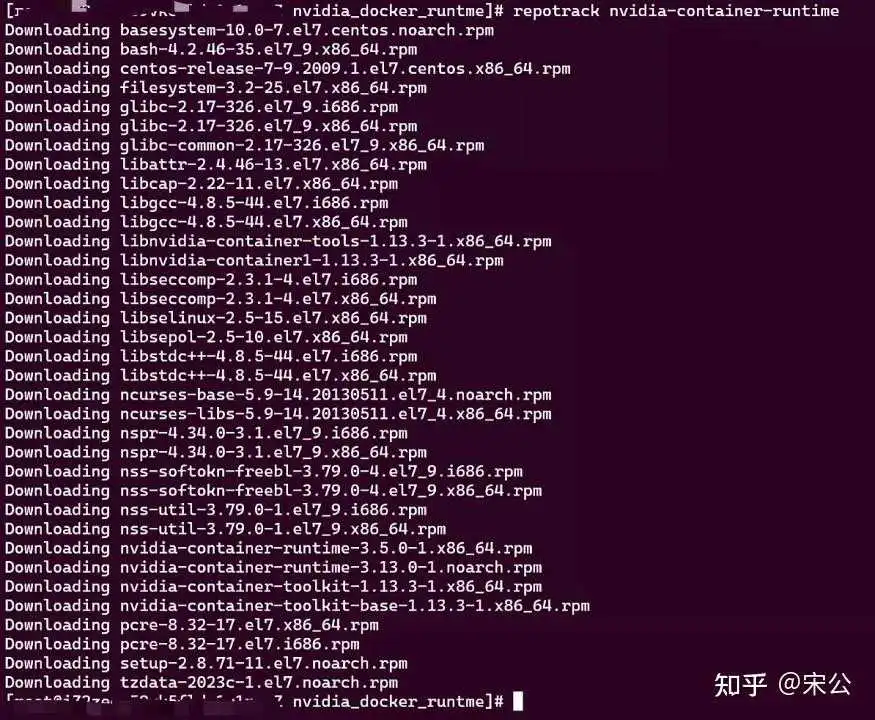Click the basesystem-10.0-7.el7.centos.noarch.rpm line
Screen dimensions: 875x720
[x=249, y=30]
